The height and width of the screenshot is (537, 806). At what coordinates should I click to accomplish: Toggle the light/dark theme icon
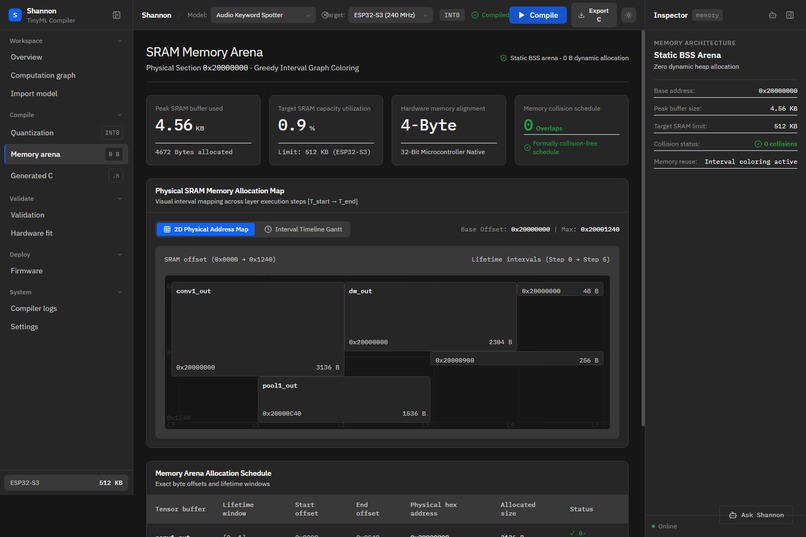pos(628,15)
